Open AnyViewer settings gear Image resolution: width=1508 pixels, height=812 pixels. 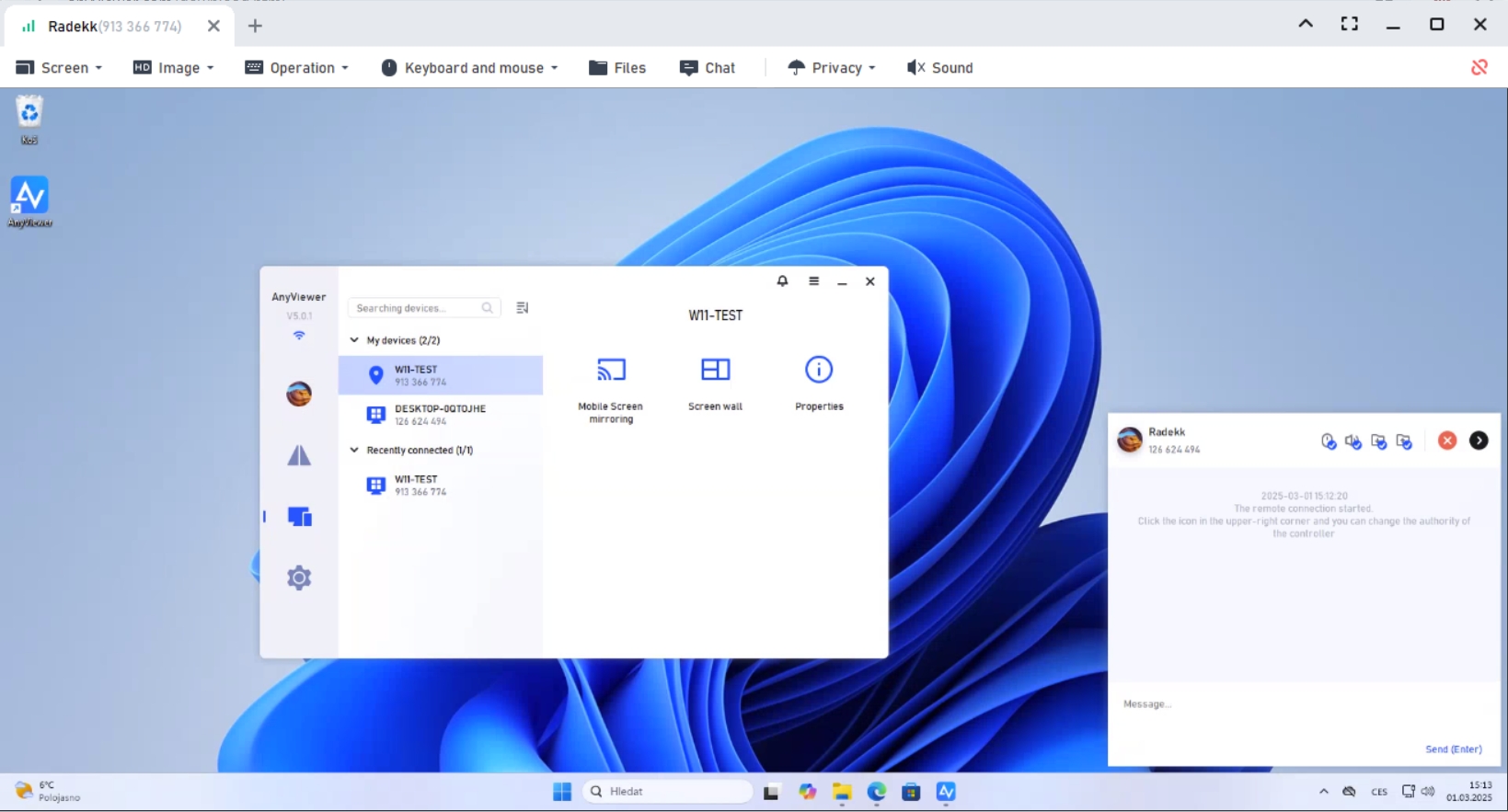[x=299, y=578]
